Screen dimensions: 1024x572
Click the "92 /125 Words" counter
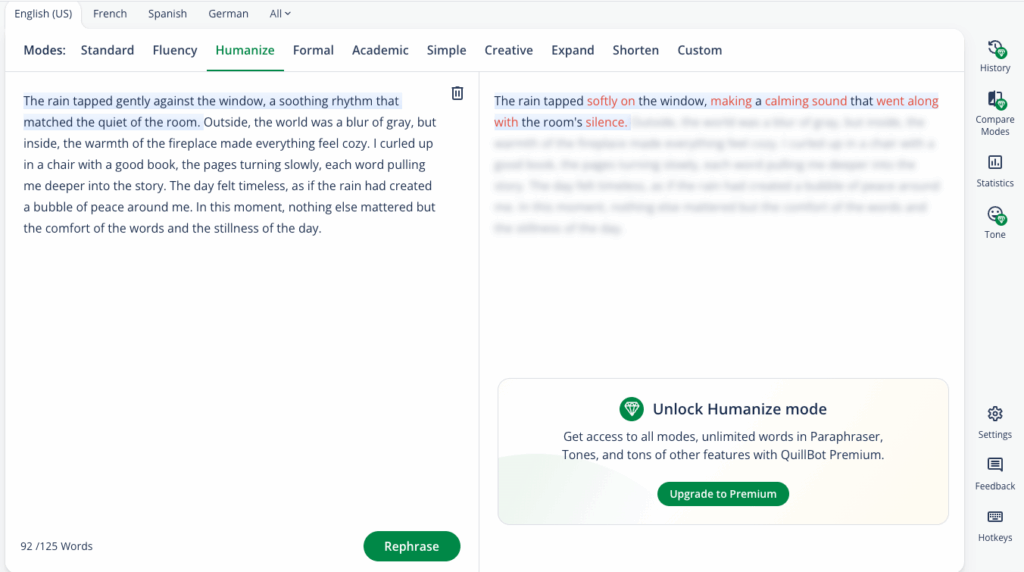56,546
